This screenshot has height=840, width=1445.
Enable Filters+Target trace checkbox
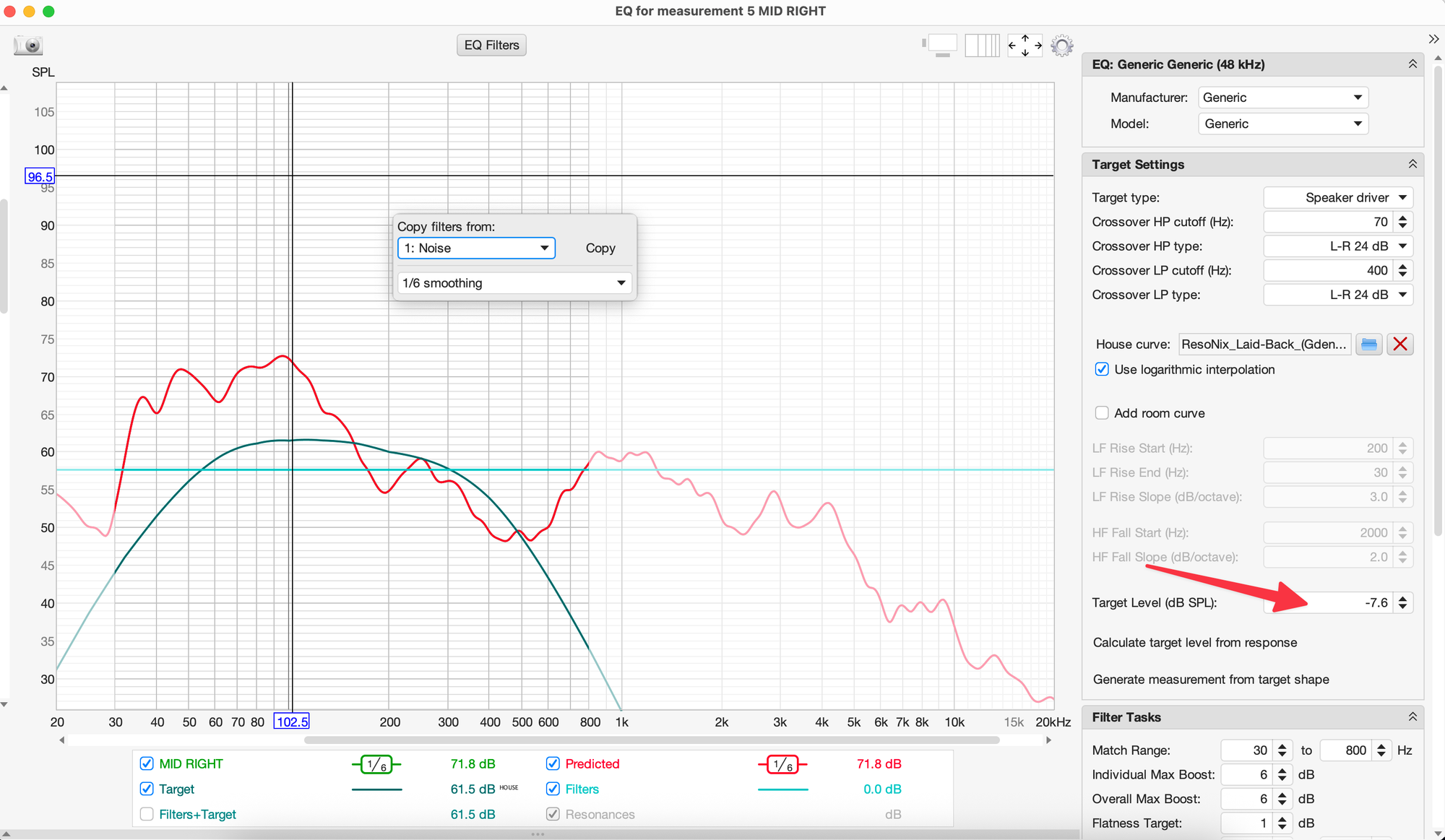pos(147,814)
